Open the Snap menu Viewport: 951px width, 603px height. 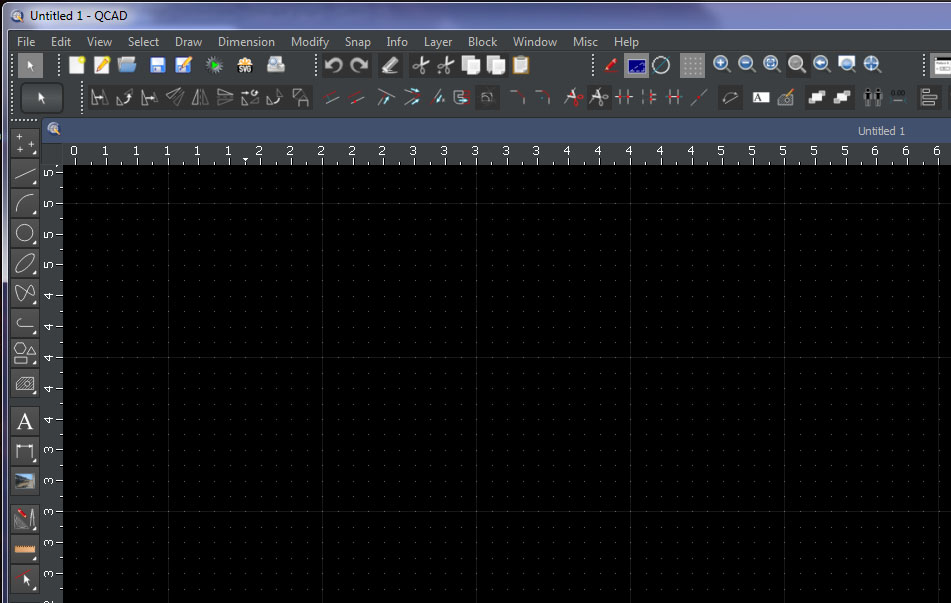(357, 42)
